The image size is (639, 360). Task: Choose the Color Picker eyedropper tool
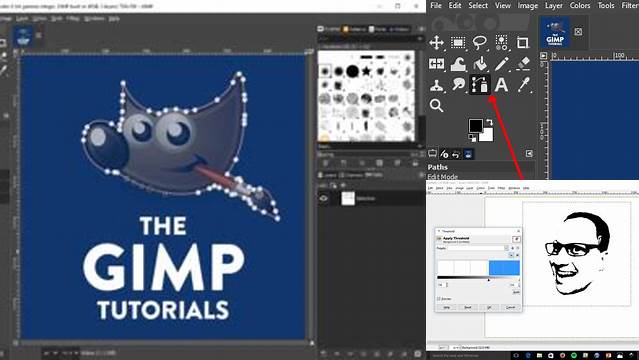tap(524, 85)
